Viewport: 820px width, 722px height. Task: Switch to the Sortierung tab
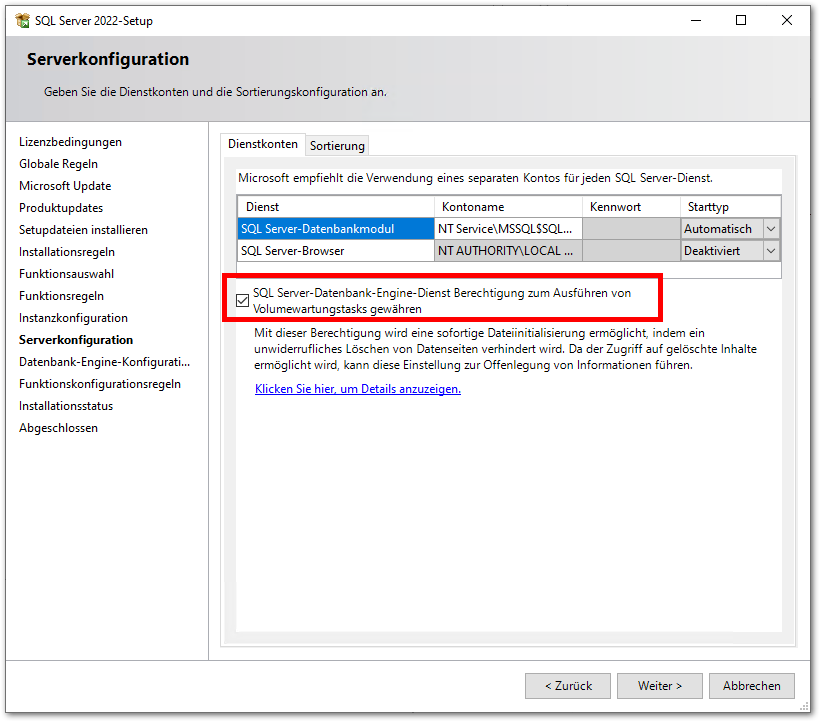337,146
